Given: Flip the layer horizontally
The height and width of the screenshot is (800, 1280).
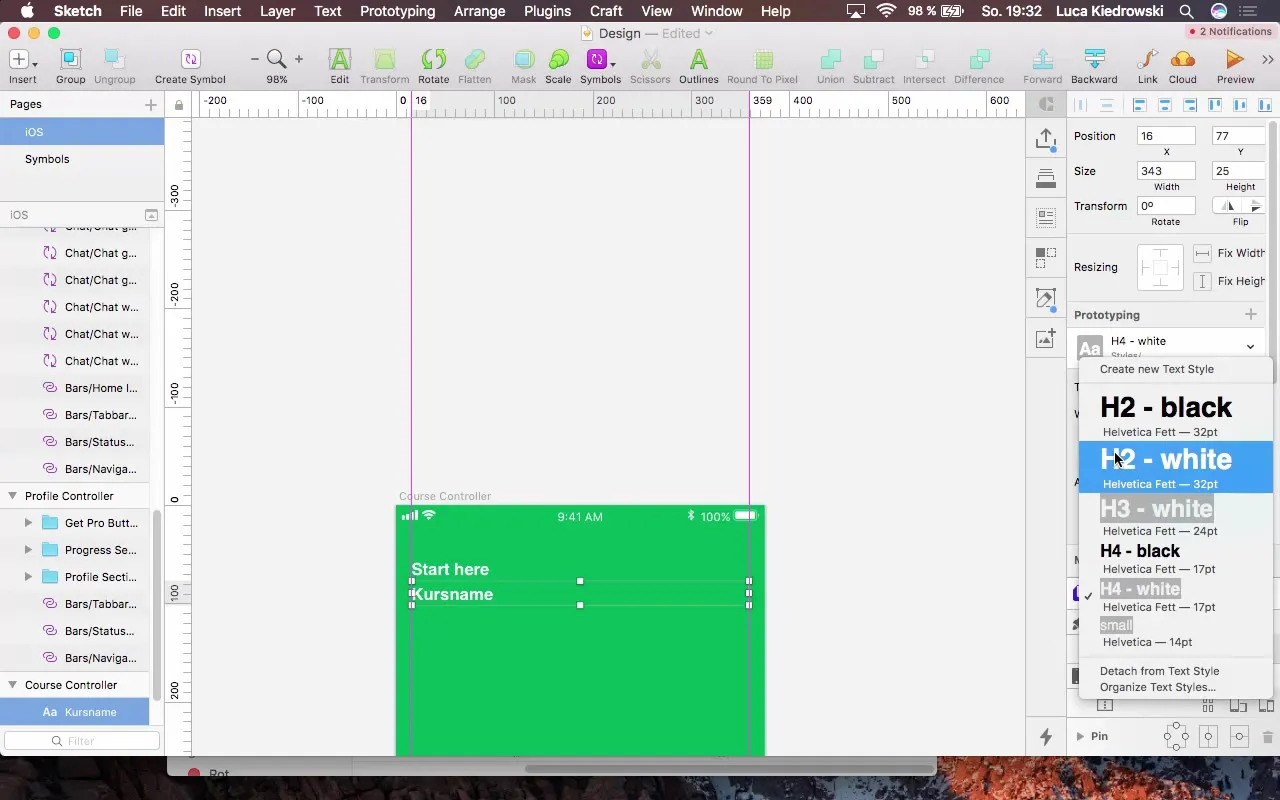Looking at the screenshot, I should click(x=1228, y=205).
